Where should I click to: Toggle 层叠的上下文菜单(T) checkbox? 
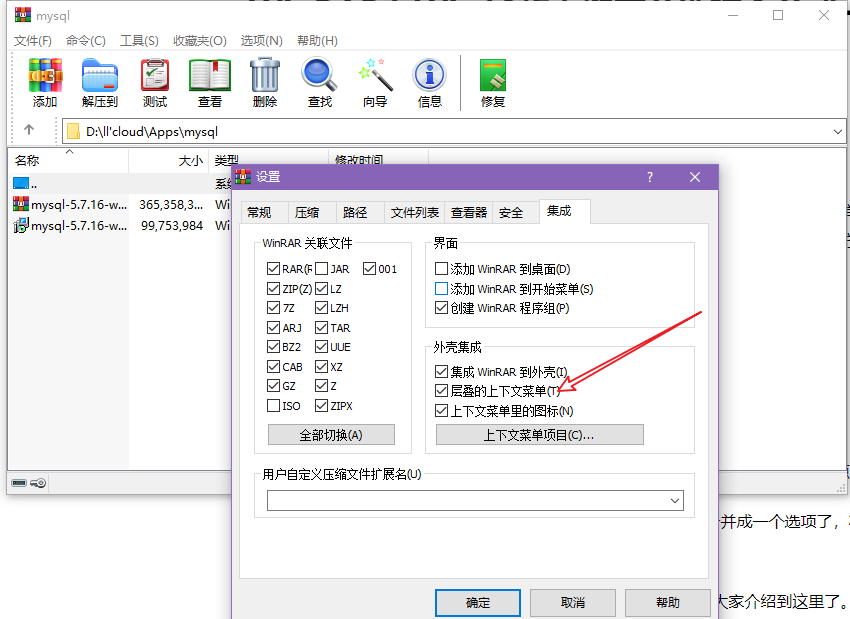tap(441, 391)
